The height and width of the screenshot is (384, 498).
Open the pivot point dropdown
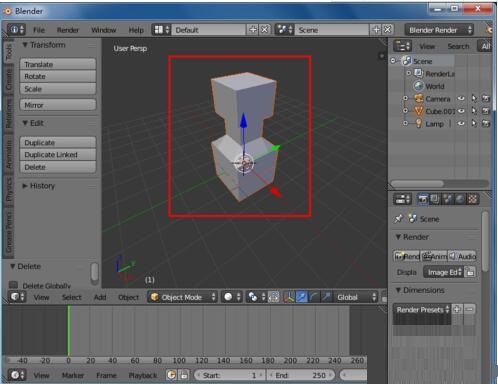coord(257,297)
